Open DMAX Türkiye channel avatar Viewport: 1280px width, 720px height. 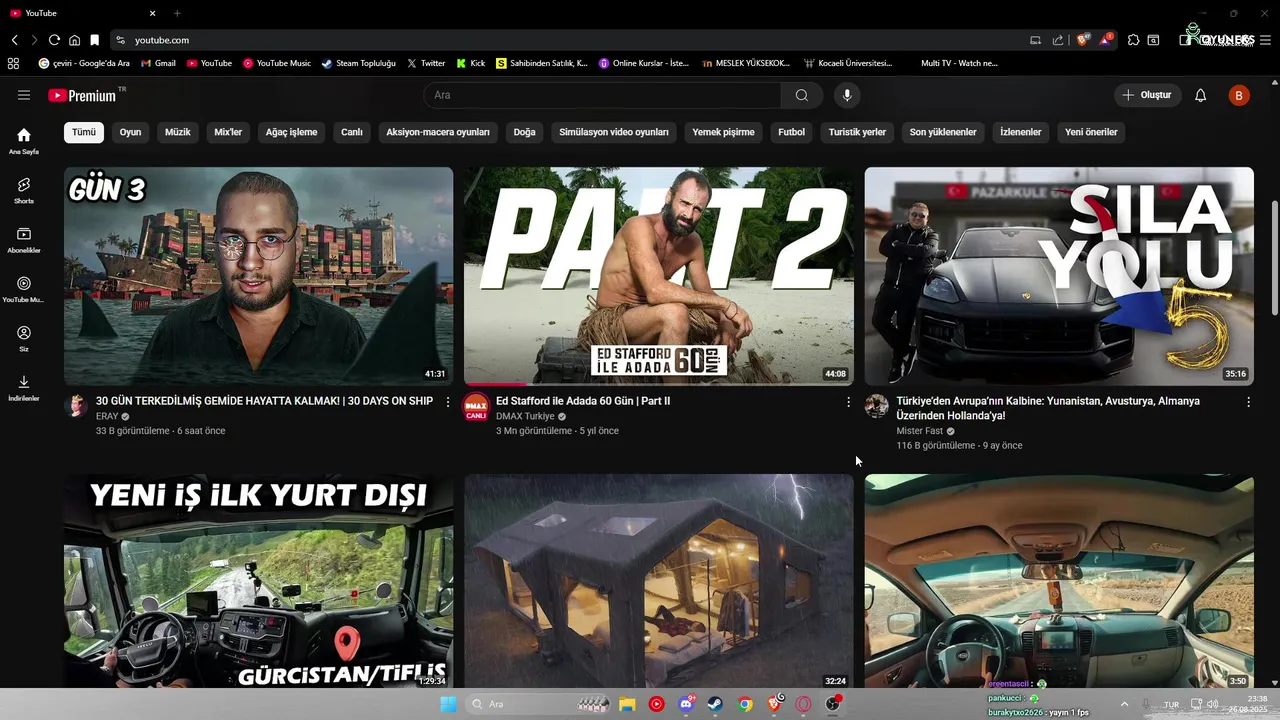(x=476, y=408)
